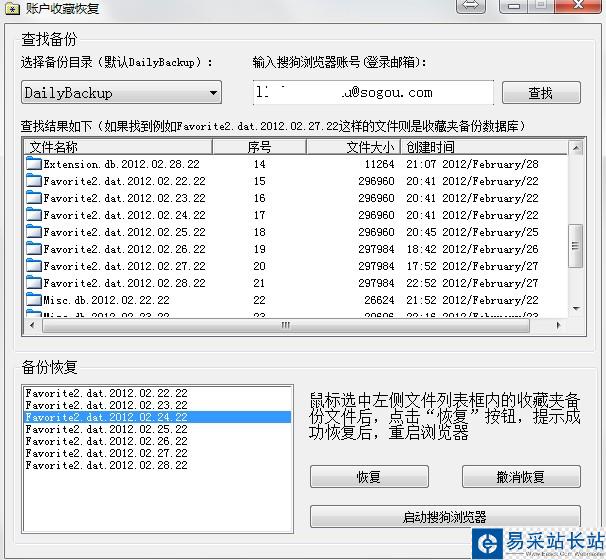Click the folder icon beside Favorite2.dat.2012.02.27.22 row

pyautogui.click(x=34, y=266)
